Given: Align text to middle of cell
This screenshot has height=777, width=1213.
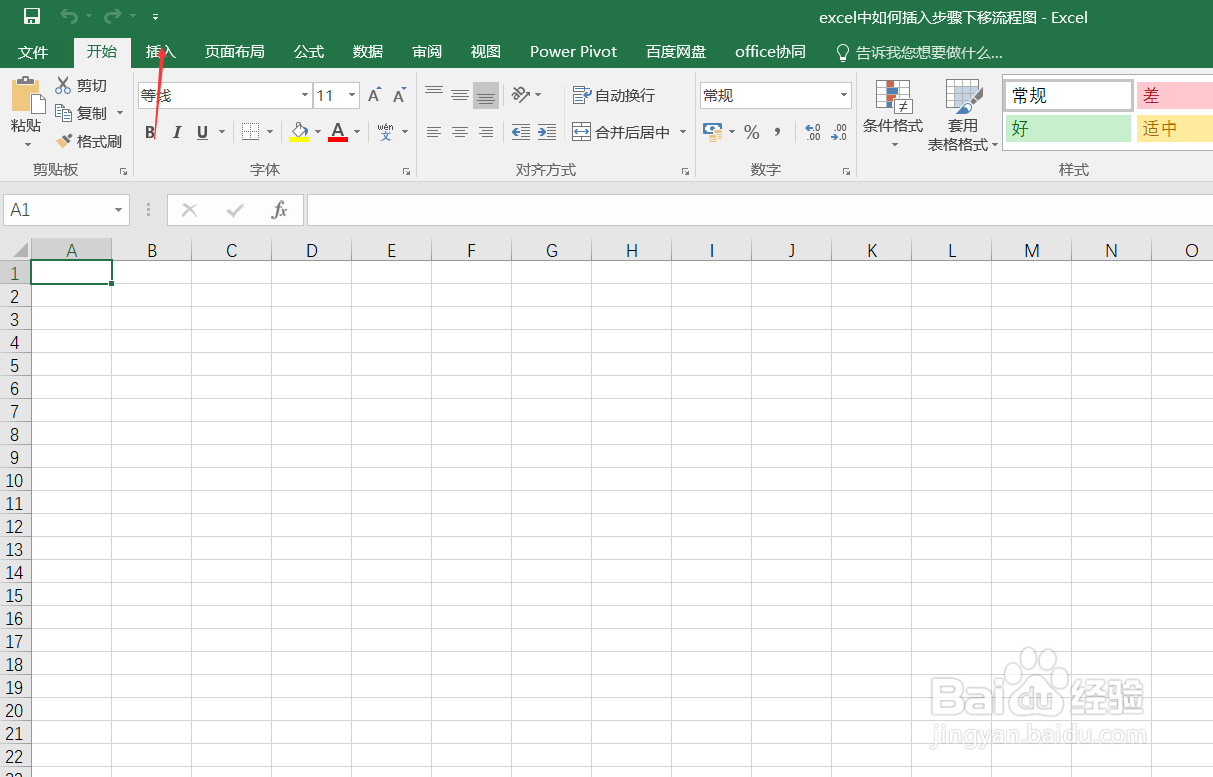Looking at the screenshot, I should coord(460,95).
